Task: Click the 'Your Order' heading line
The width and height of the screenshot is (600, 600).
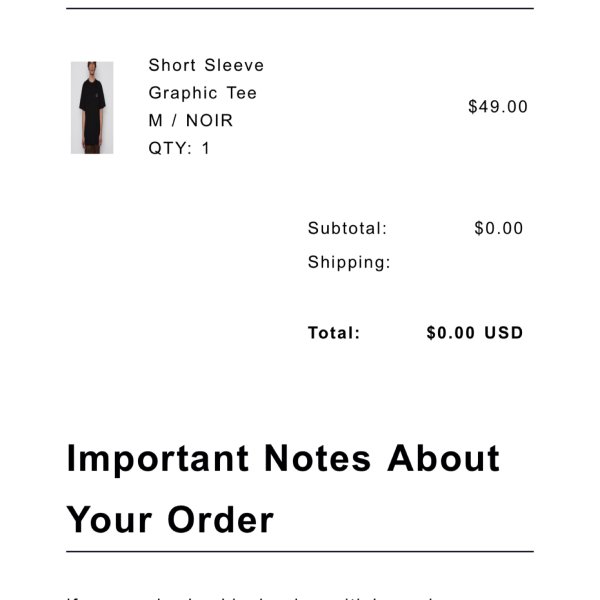Action: pos(170,520)
